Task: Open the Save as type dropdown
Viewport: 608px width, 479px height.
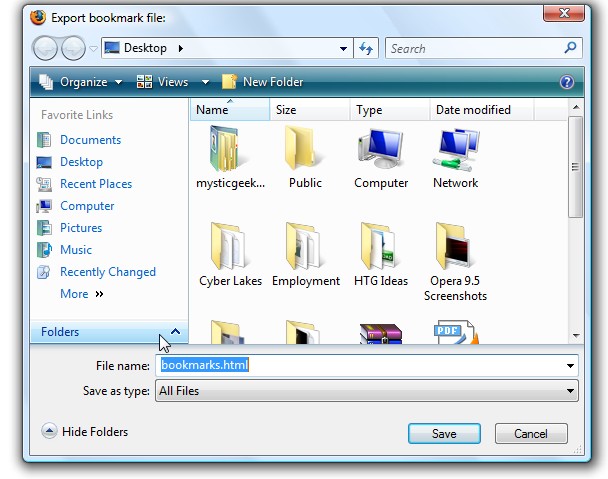Action: tap(367, 391)
